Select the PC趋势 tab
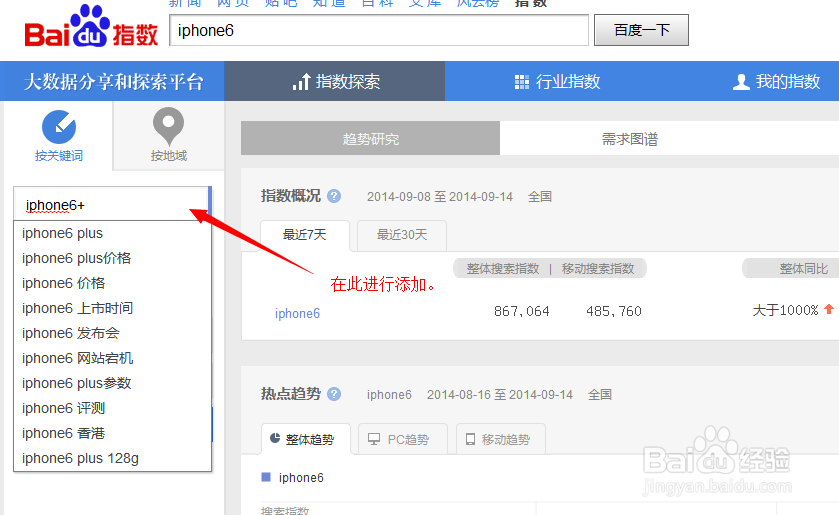This screenshot has width=839, height=515. [402, 439]
